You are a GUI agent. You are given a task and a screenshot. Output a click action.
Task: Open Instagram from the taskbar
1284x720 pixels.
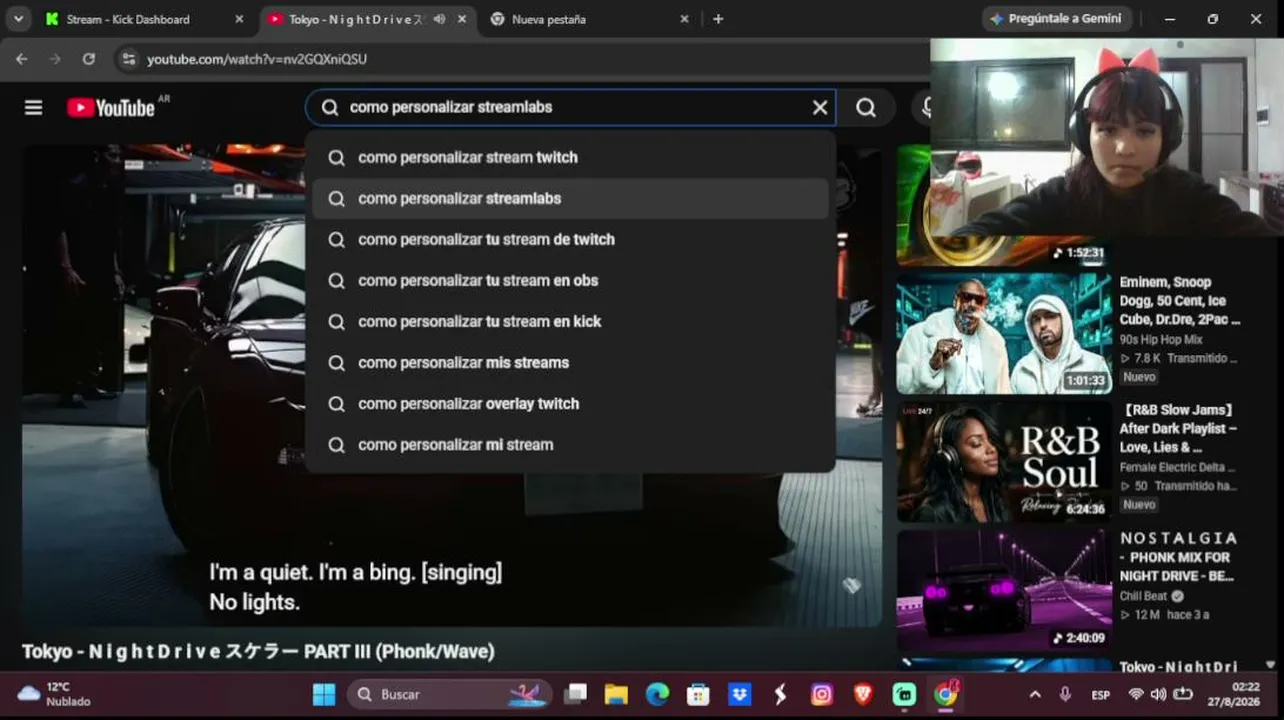point(822,694)
